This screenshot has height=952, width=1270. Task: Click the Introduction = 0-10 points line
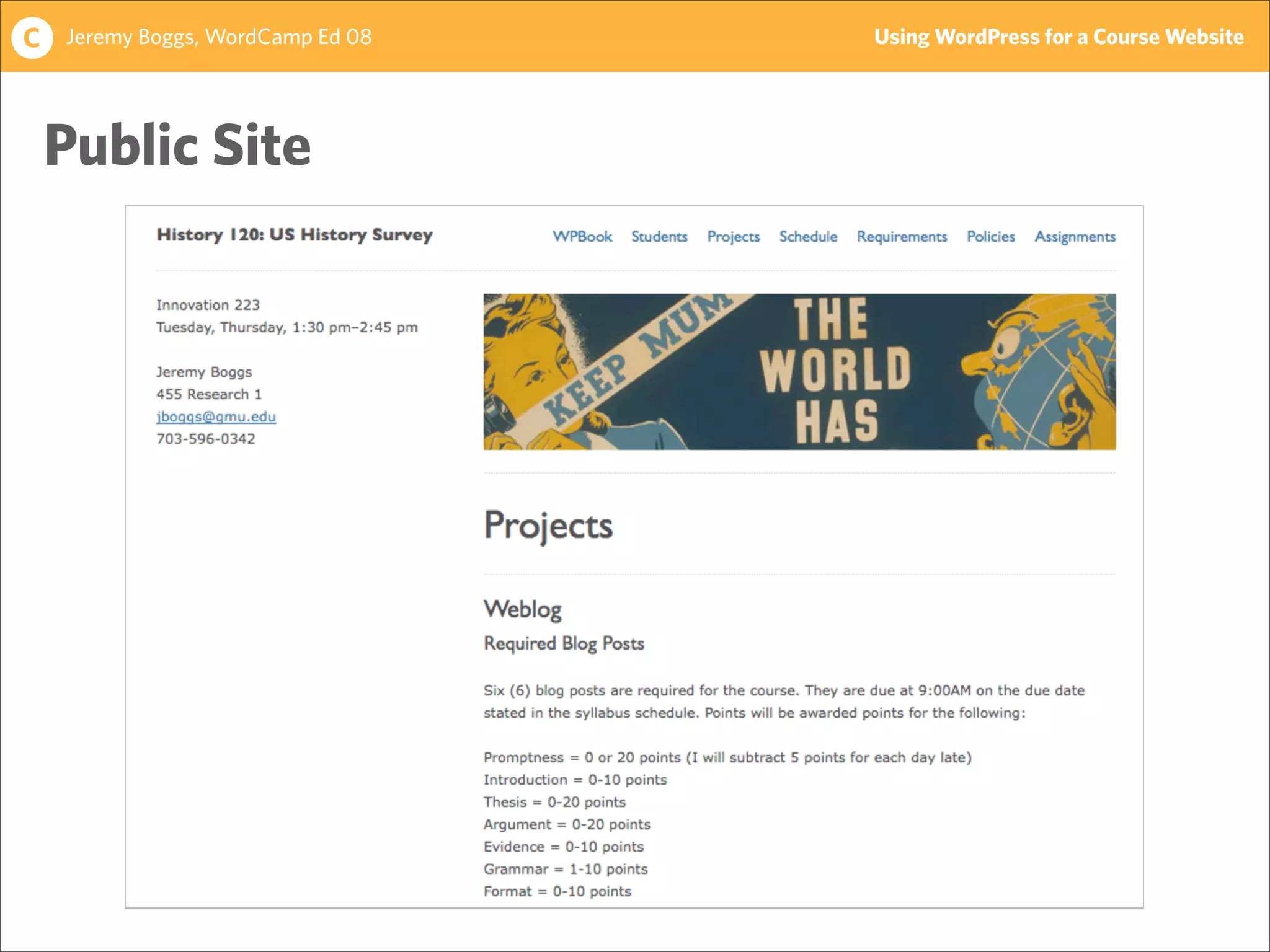point(575,780)
